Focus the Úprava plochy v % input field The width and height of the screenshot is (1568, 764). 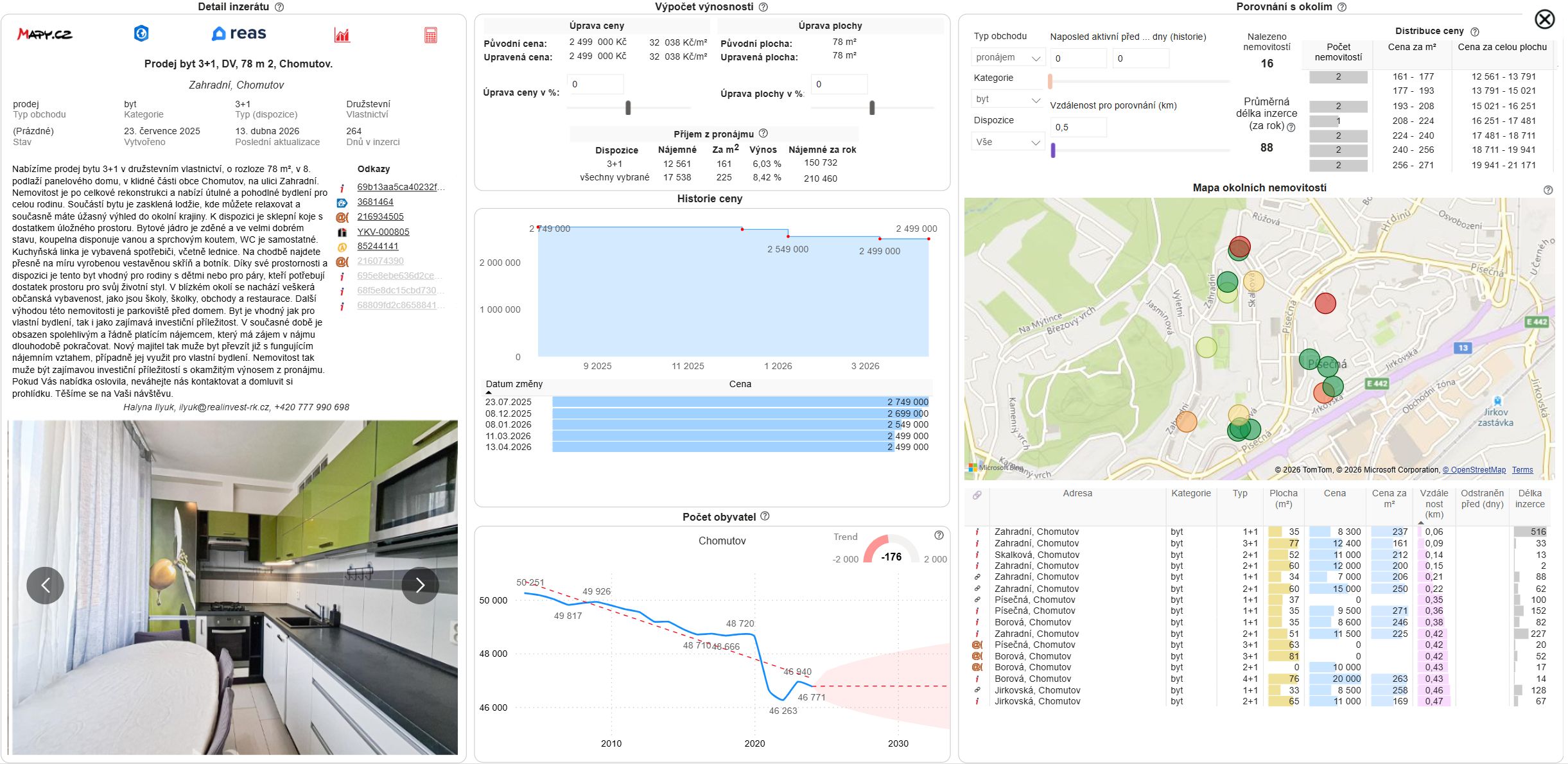[x=839, y=84]
